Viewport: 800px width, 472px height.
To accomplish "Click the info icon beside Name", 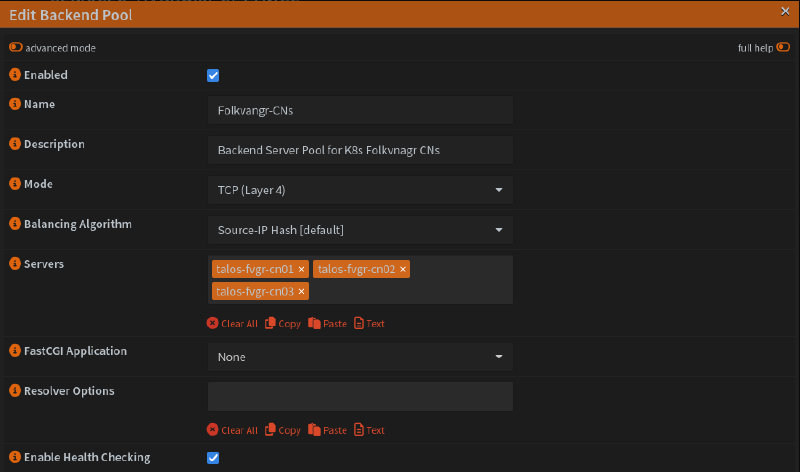I will point(15,104).
